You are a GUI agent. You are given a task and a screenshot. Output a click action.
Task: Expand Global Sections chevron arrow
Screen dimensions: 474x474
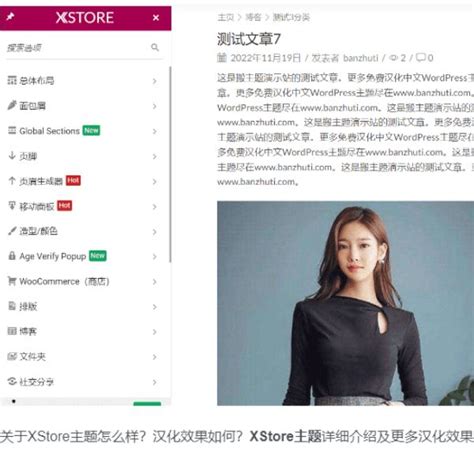[154, 131]
